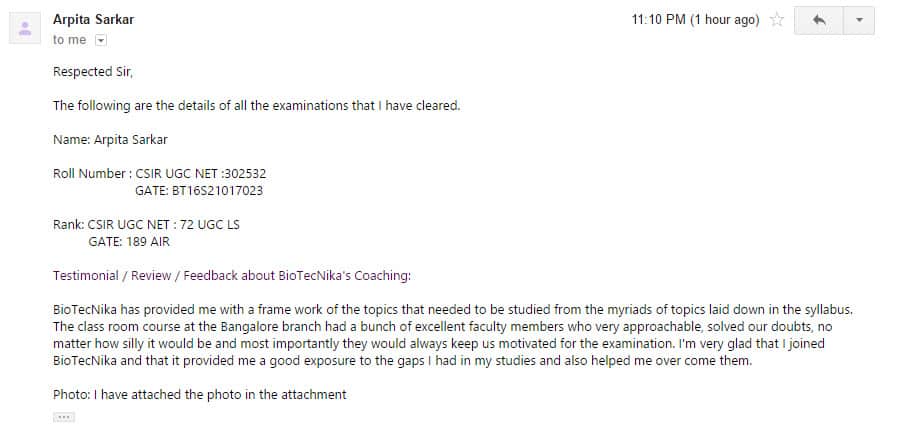Open the More options arrow beside Reply
The height and width of the screenshot is (429, 902).
tap(859, 21)
